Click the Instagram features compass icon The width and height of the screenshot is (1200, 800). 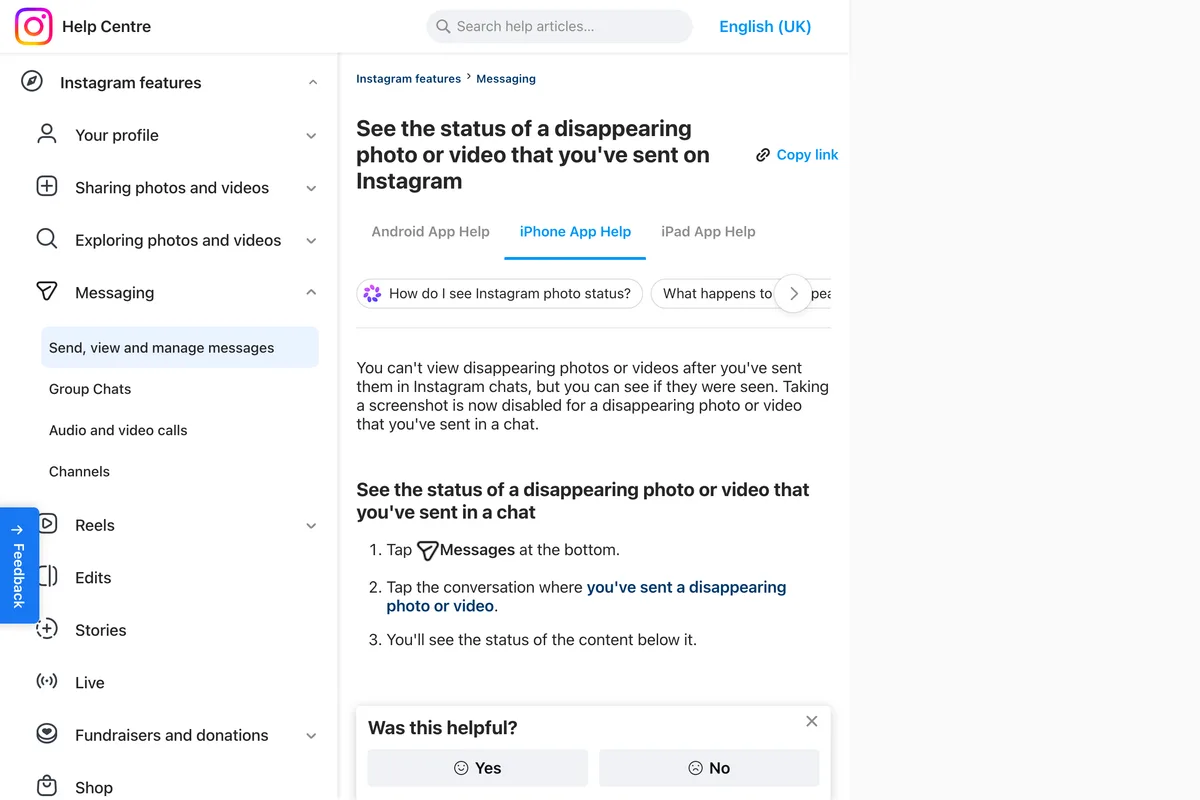click(x=32, y=82)
